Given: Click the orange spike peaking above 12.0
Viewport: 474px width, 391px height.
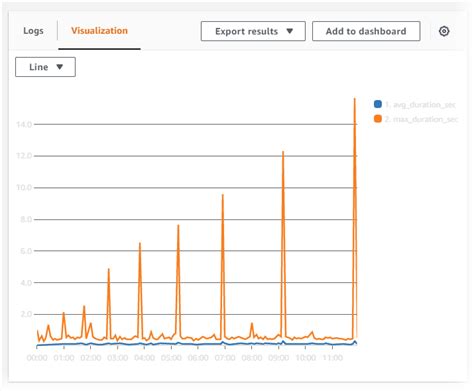Looking at the screenshot, I should (x=283, y=153).
